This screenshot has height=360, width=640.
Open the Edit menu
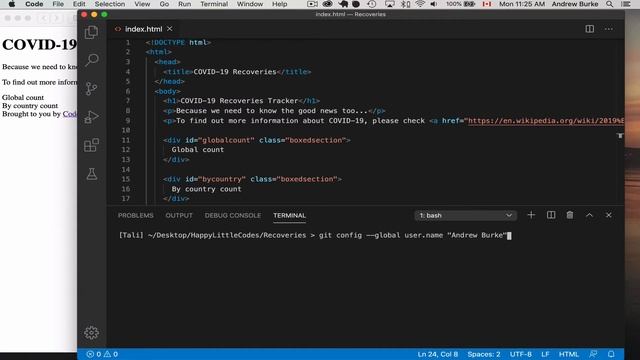(79, 4)
